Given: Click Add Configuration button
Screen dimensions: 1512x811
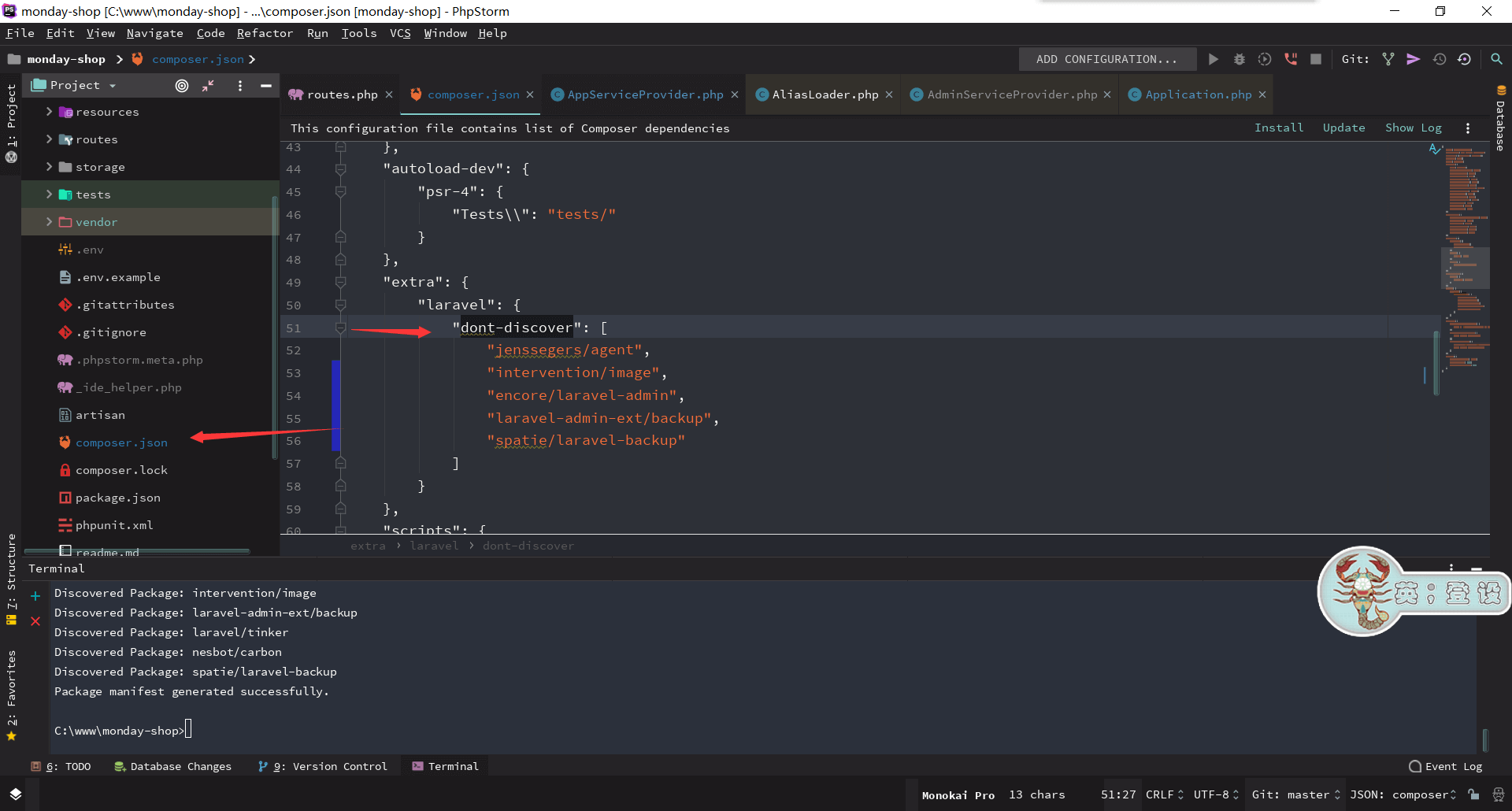Looking at the screenshot, I should point(1106,59).
